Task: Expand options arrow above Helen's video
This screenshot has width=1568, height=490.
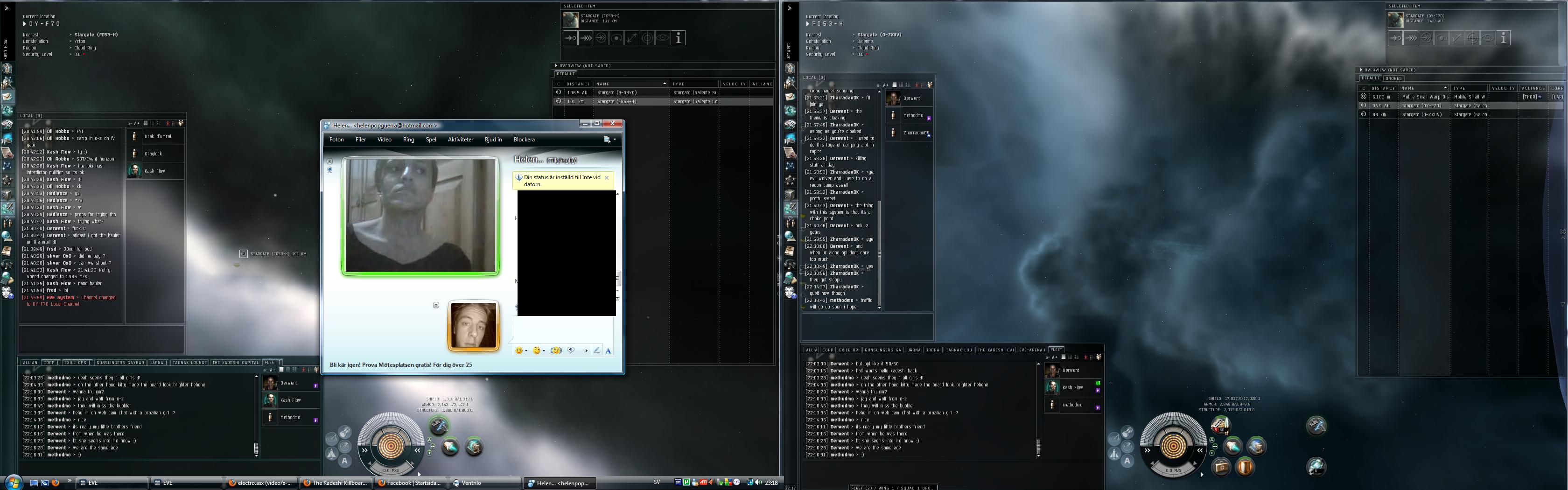Action: 330,162
